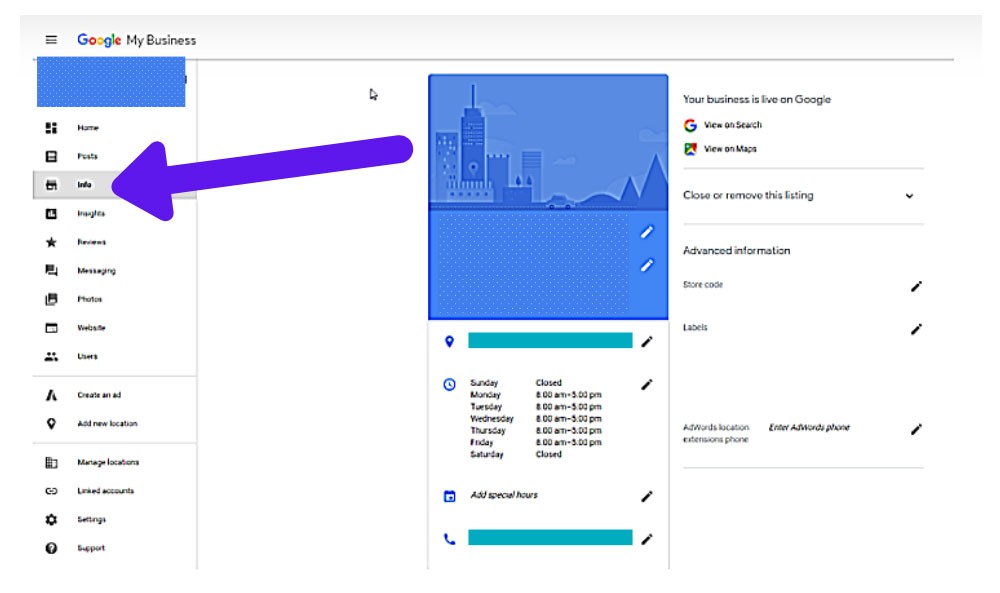Click Add new location in sidebar
1000x593 pixels.
point(107,424)
